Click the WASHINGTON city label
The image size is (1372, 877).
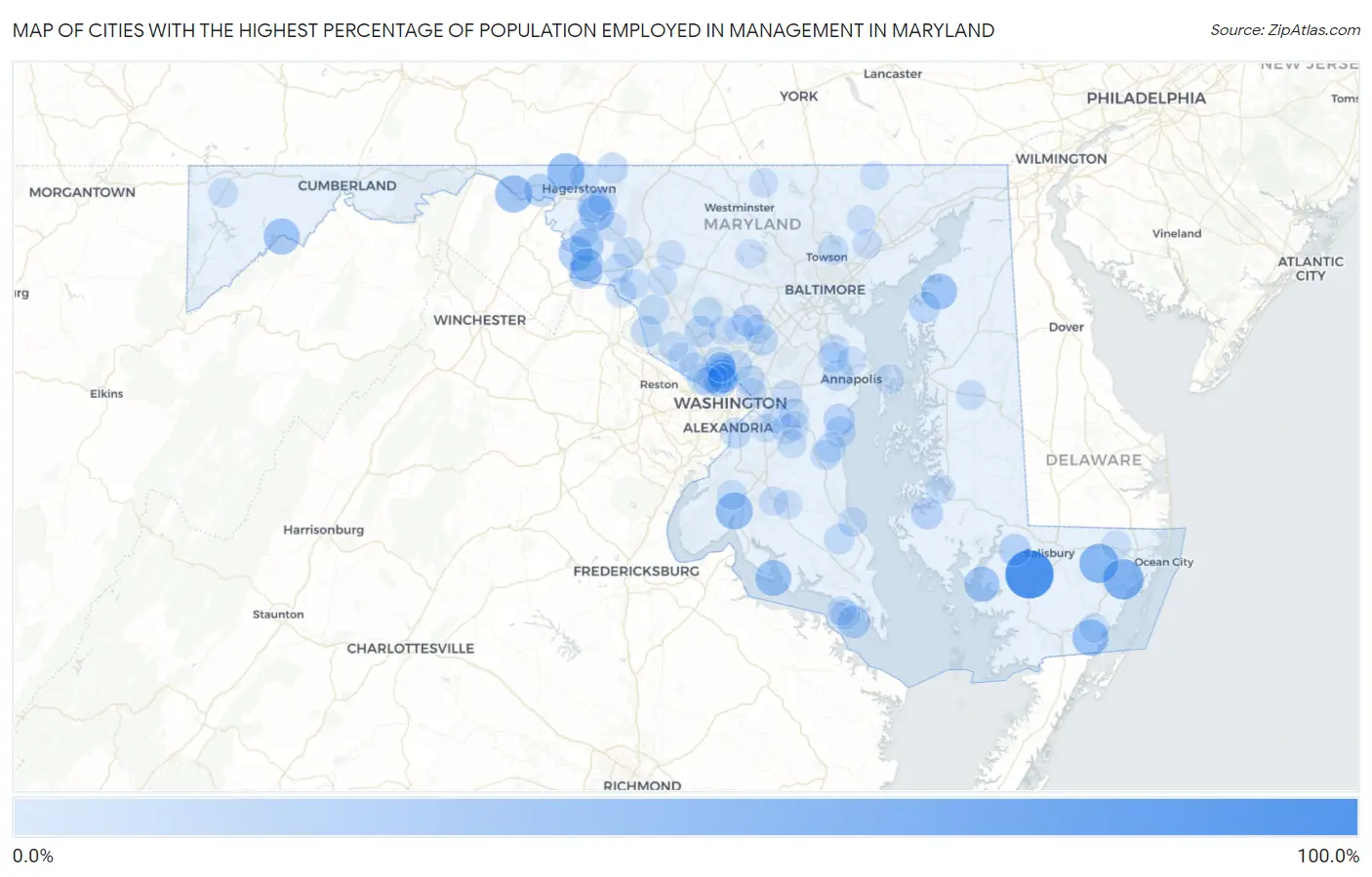pyautogui.click(x=730, y=403)
